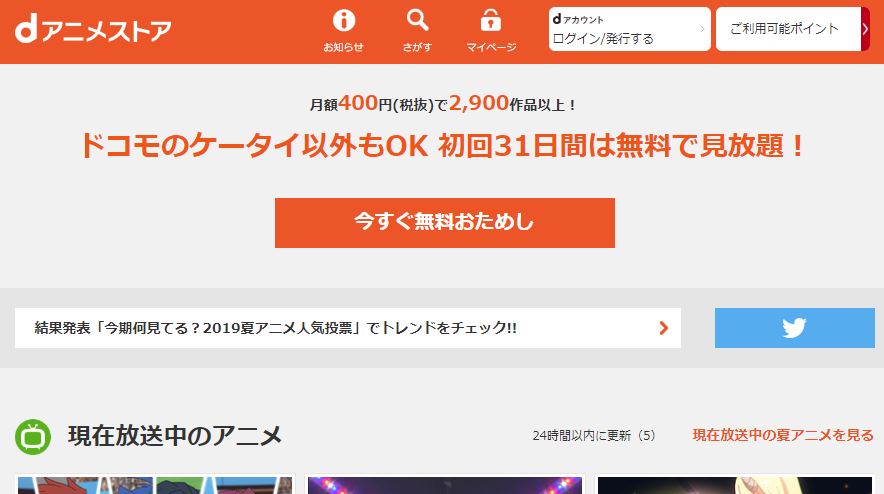Screen dimensions: 884x494
Task: Select the お知らせ menu label
Action: pyautogui.click(x=343, y=47)
